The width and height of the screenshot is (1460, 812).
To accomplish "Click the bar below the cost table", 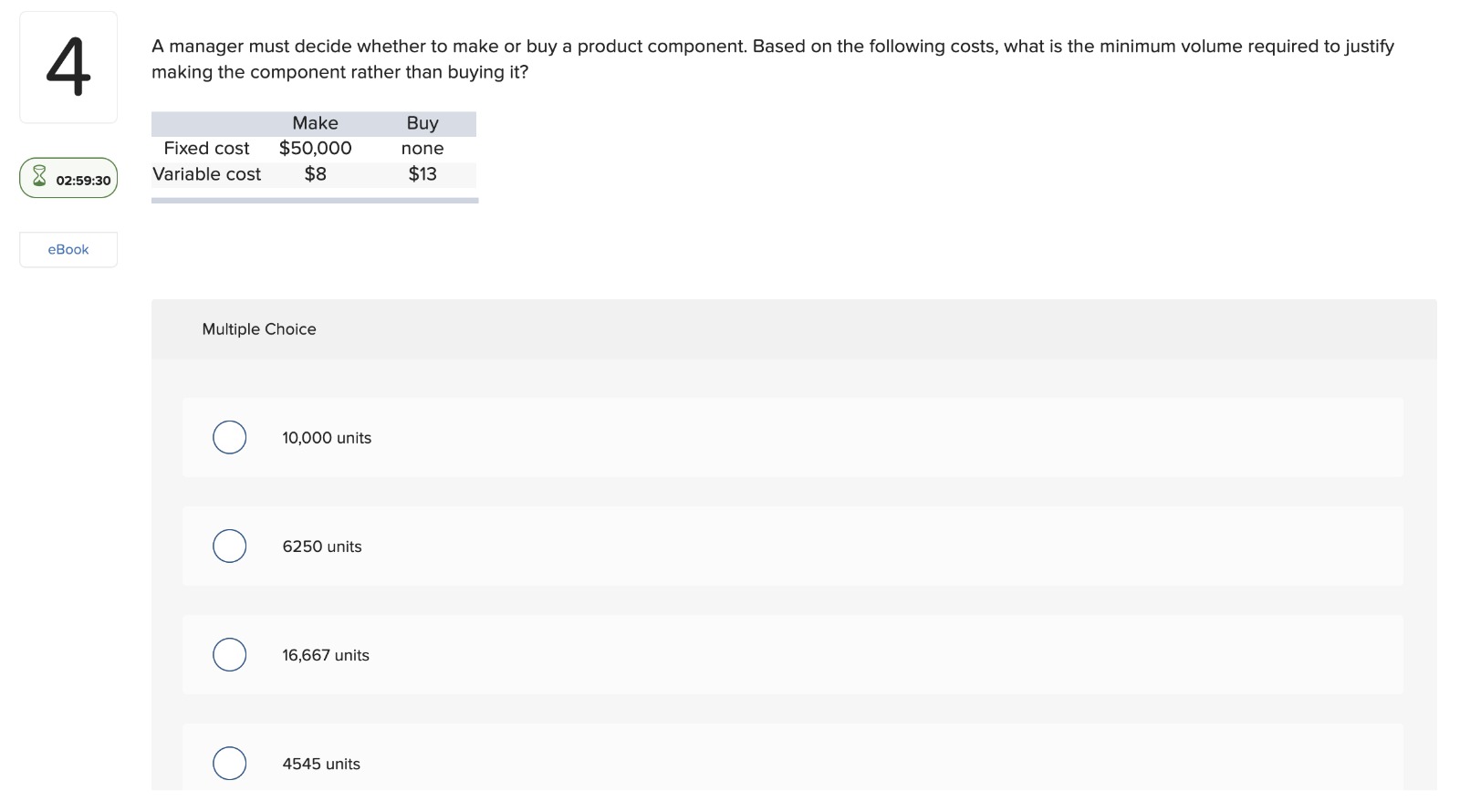I will coord(315,202).
